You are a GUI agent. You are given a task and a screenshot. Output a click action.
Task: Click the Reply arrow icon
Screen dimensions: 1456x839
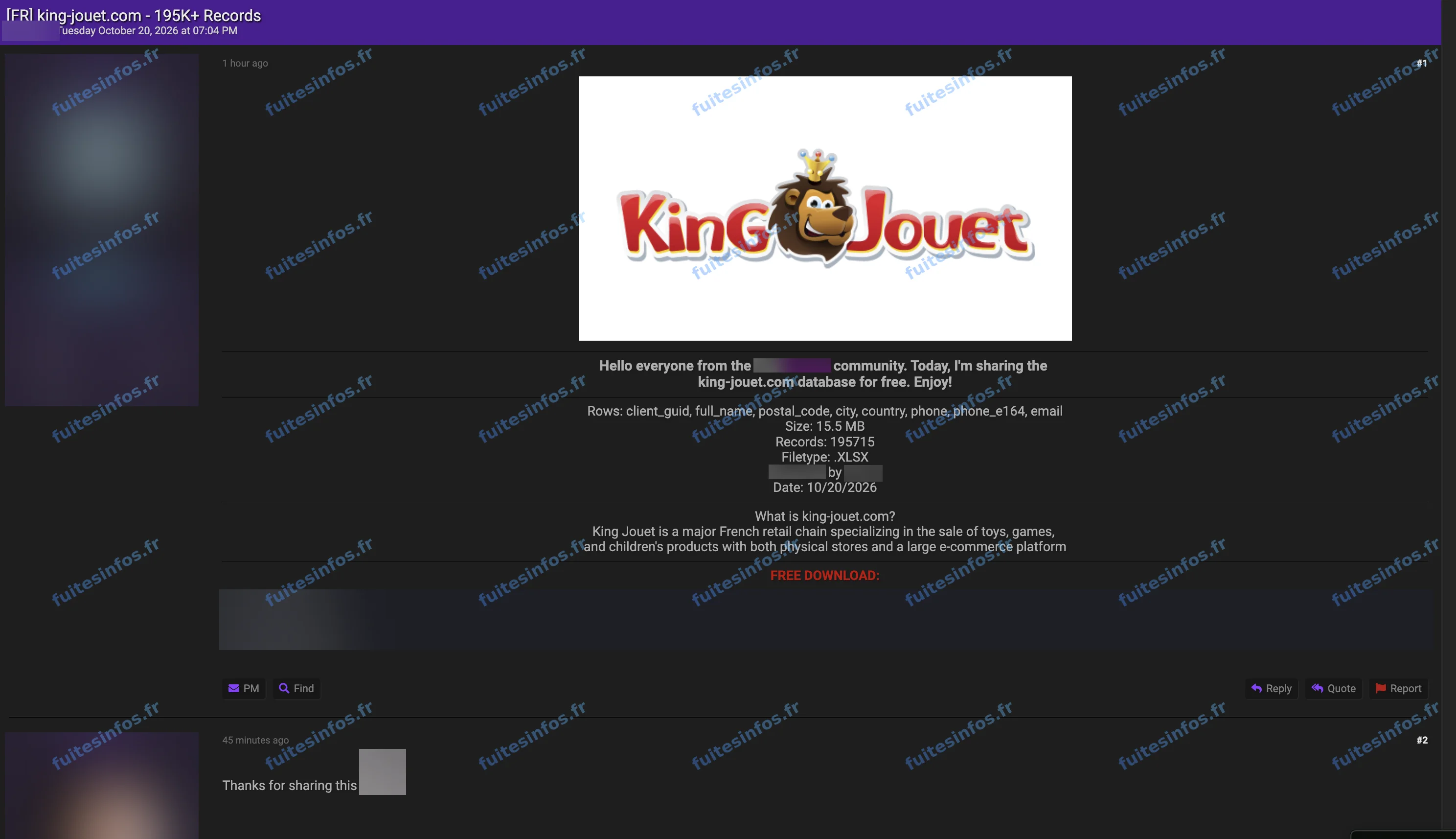point(1256,688)
